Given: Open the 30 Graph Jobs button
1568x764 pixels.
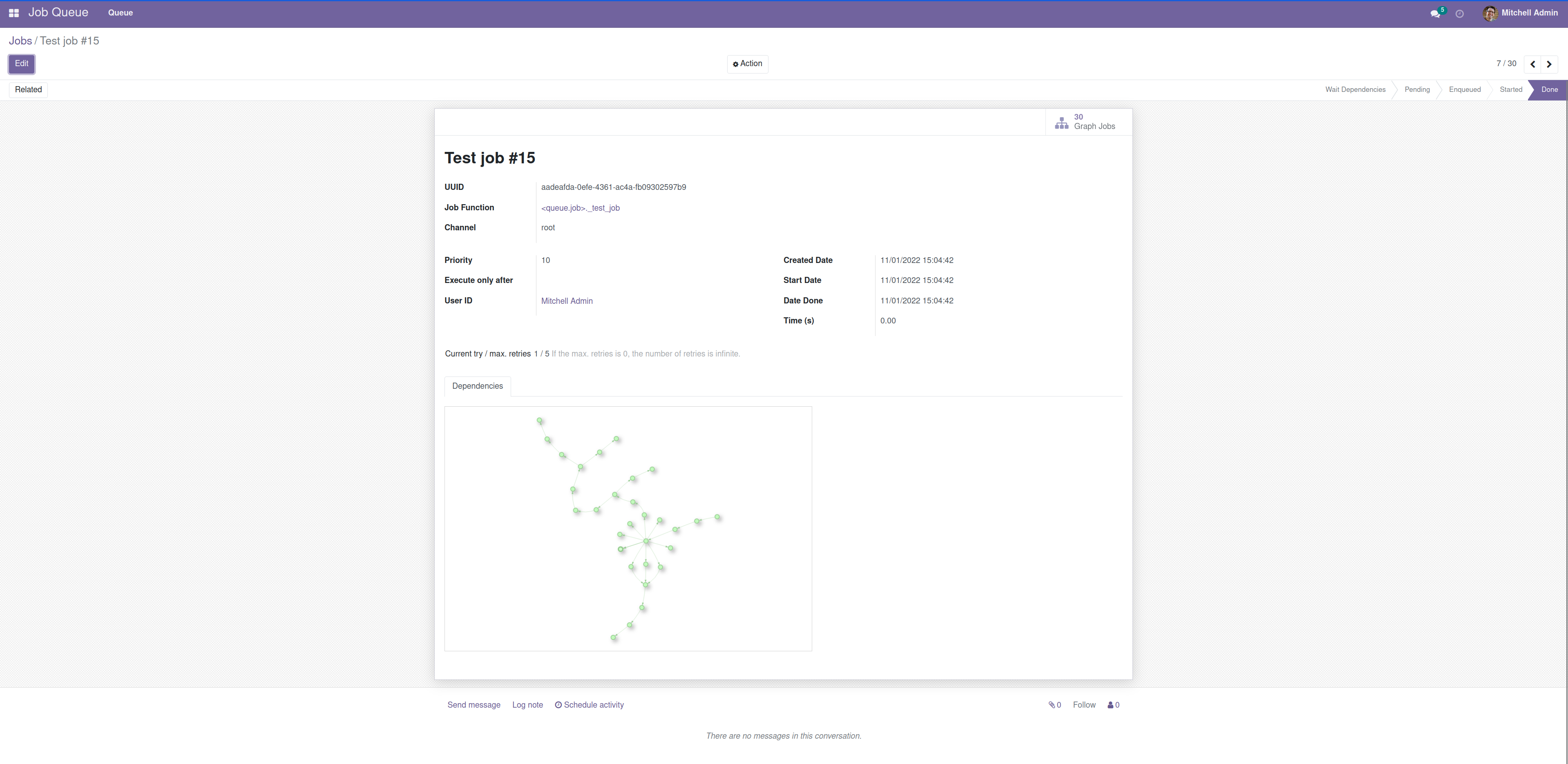Looking at the screenshot, I should (1086, 122).
